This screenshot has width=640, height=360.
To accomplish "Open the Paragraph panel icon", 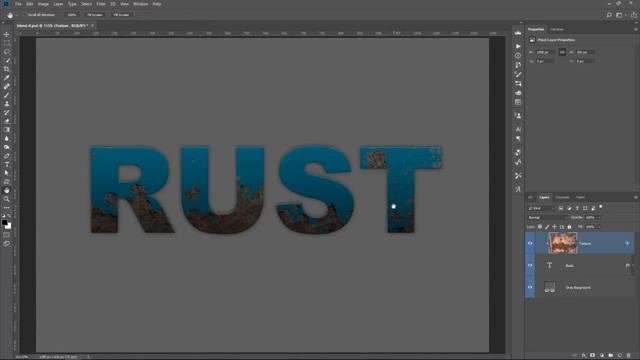I will click(518, 139).
